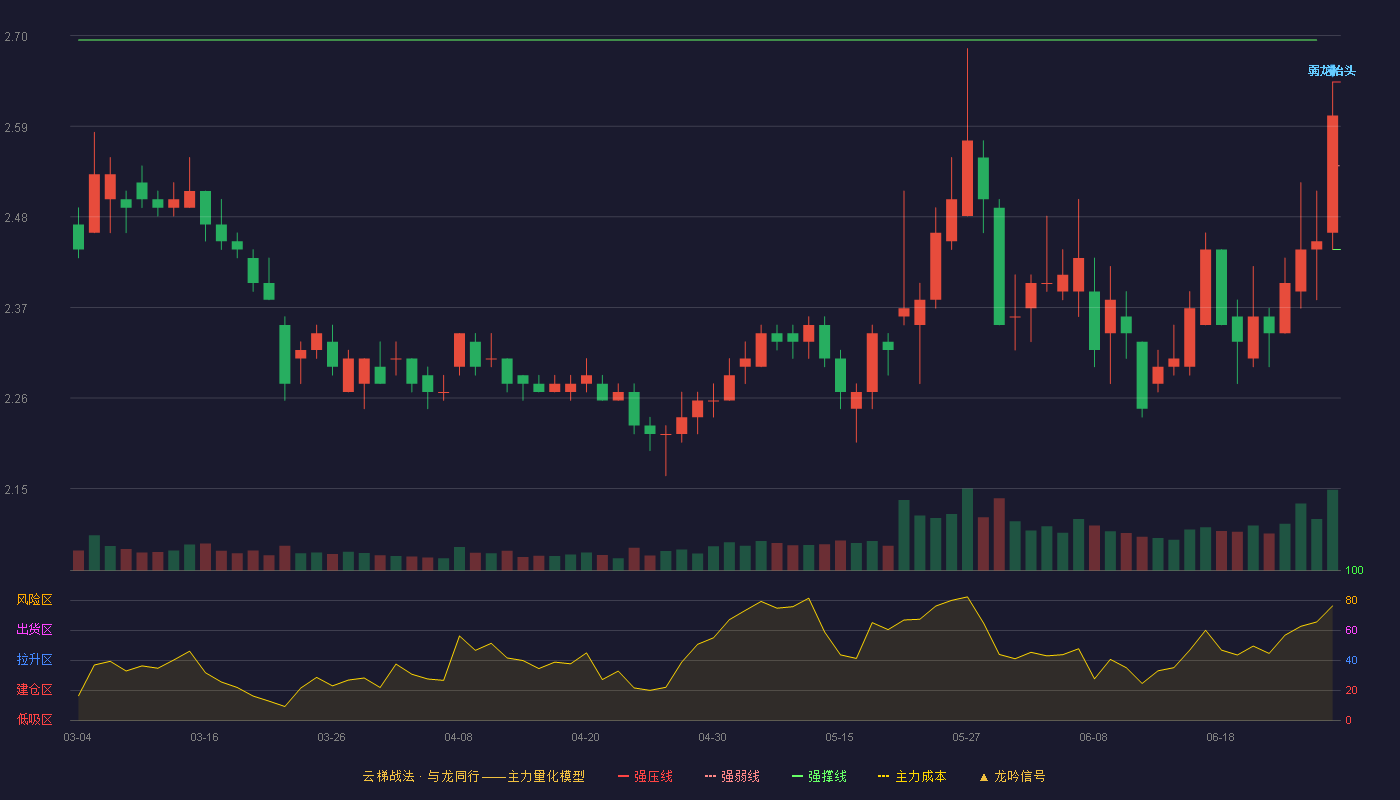Viewport: 1400px width, 800px height.
Task: Click the final tall red candlestick
Action: 1332,174
